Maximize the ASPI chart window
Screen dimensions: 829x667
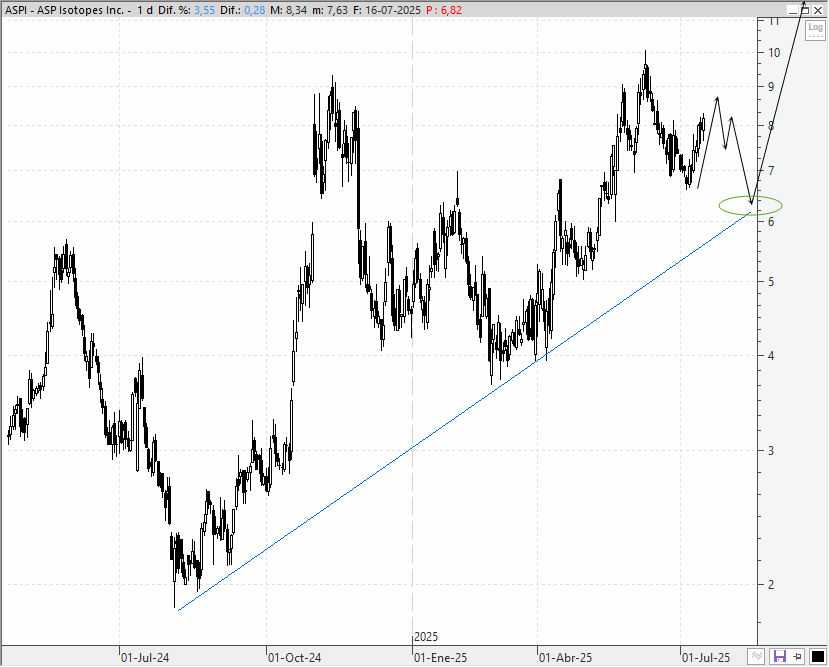coord(805,10)
